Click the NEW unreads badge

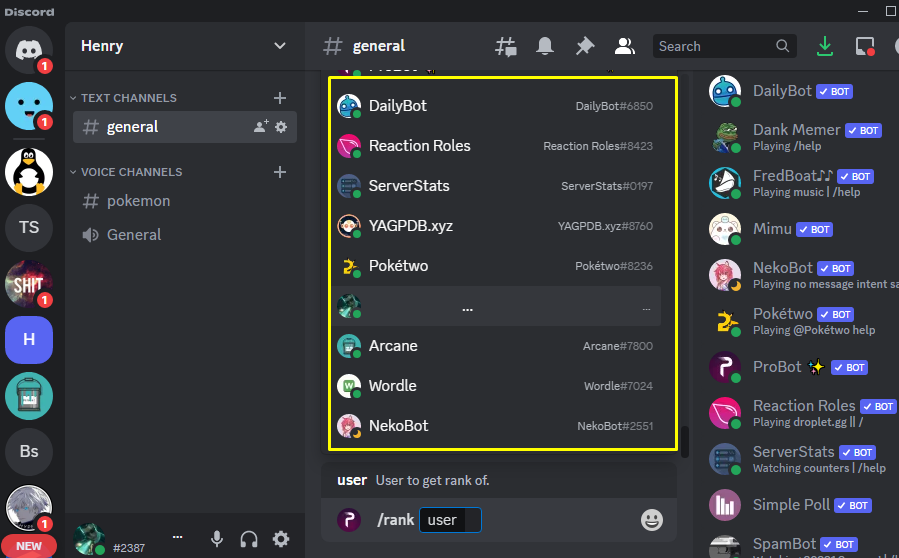(29, 546)
